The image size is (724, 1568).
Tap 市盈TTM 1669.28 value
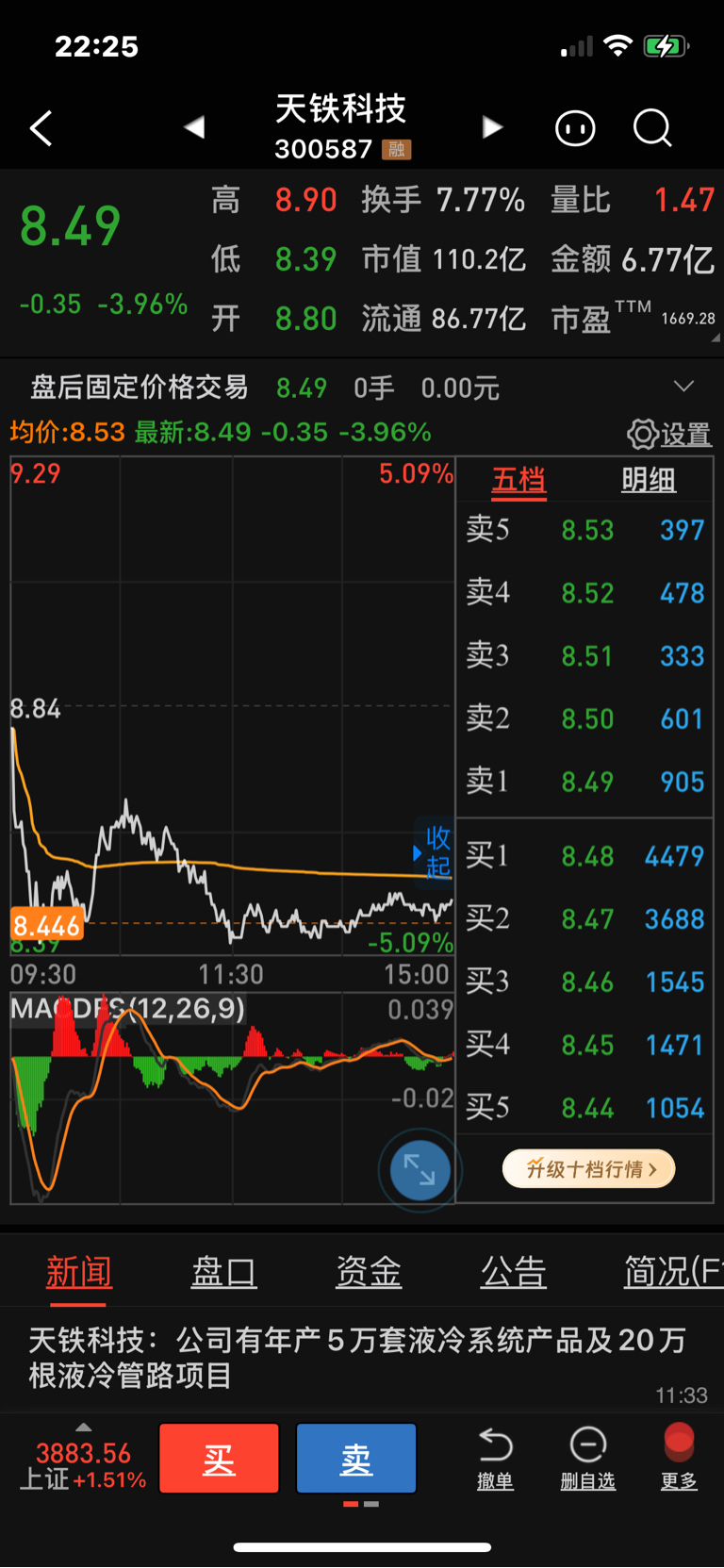[688, 319]
